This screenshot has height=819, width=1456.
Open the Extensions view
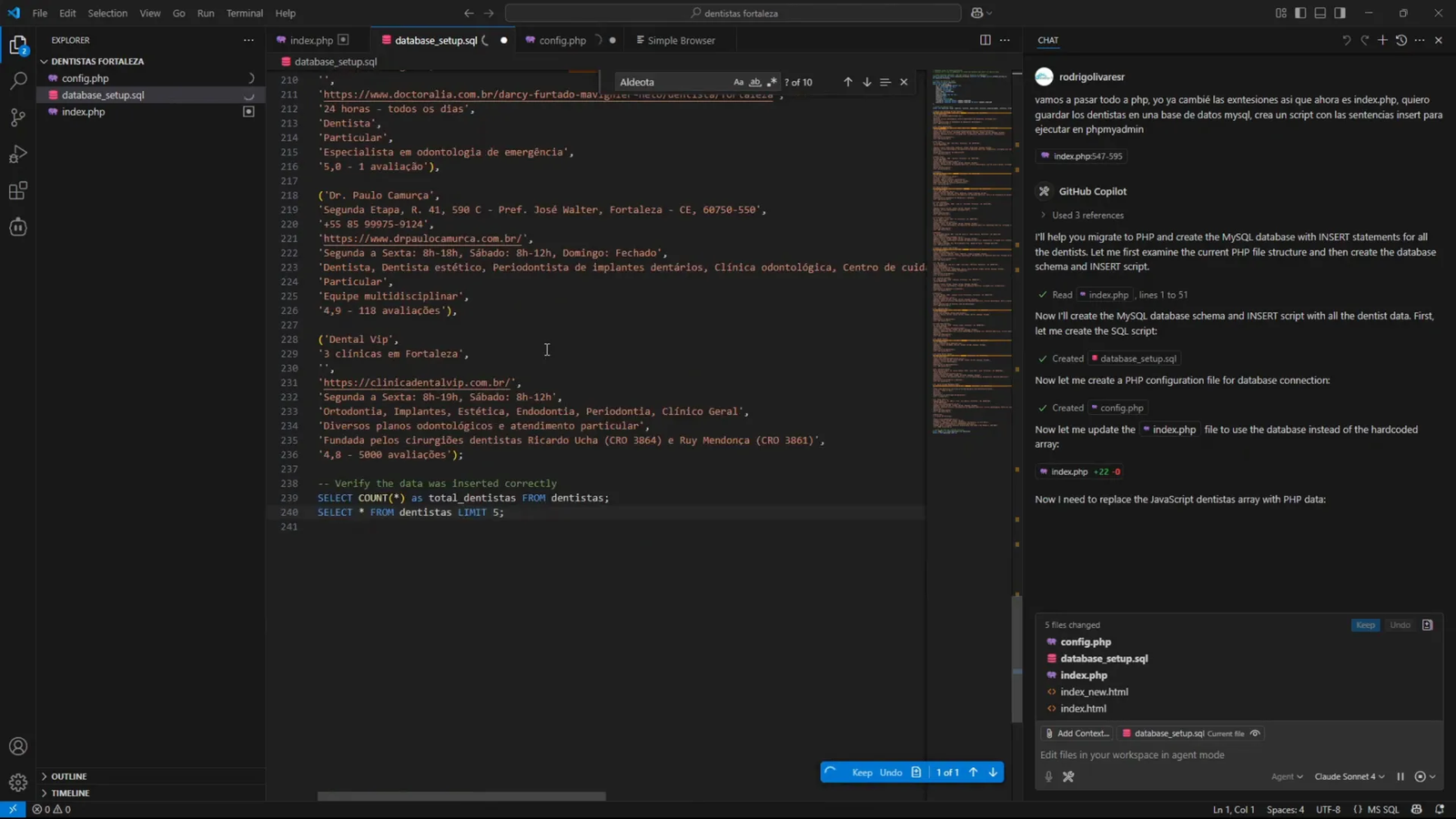tap(18, 190)
